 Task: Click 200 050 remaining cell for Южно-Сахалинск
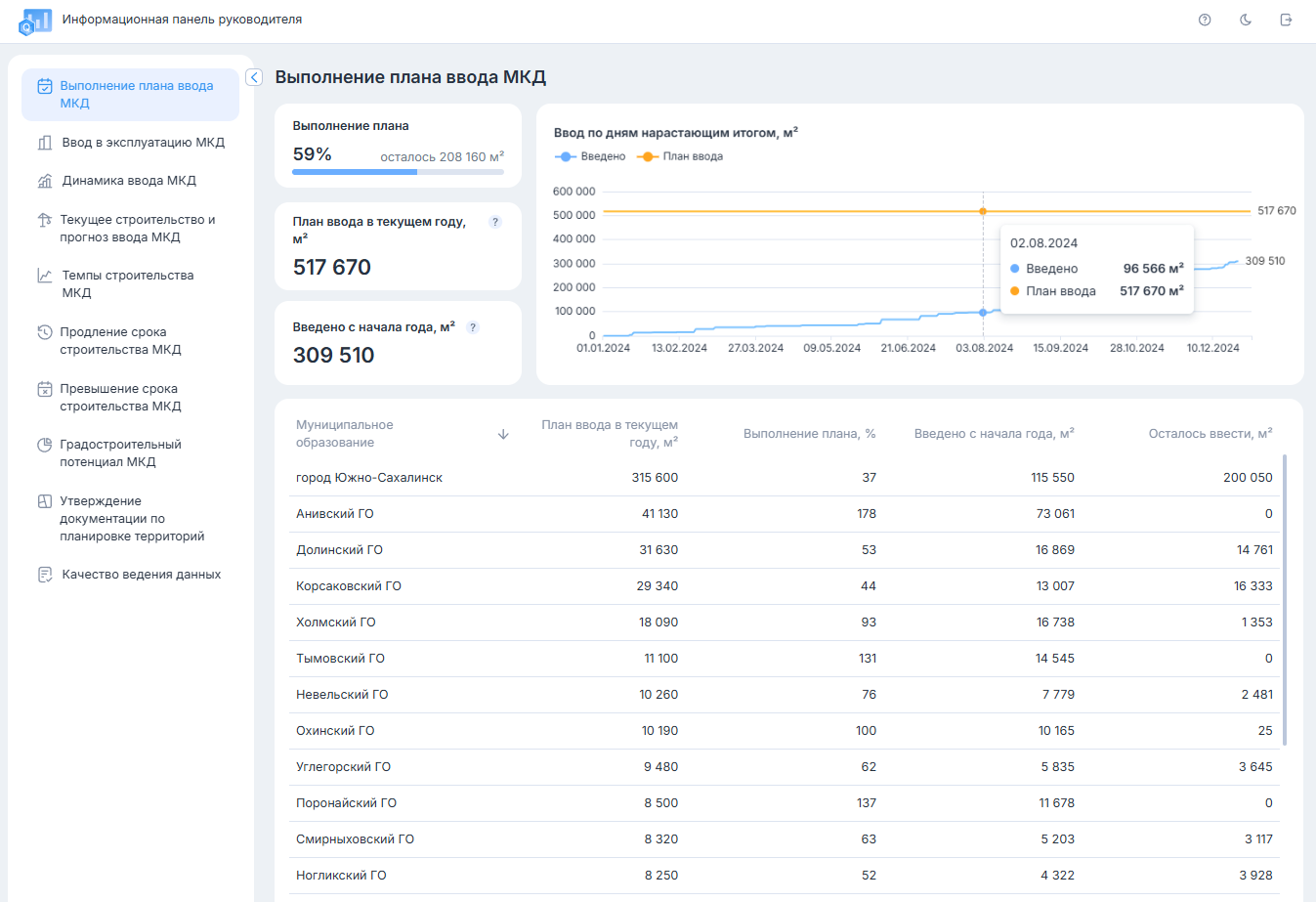pos(1248,478)
